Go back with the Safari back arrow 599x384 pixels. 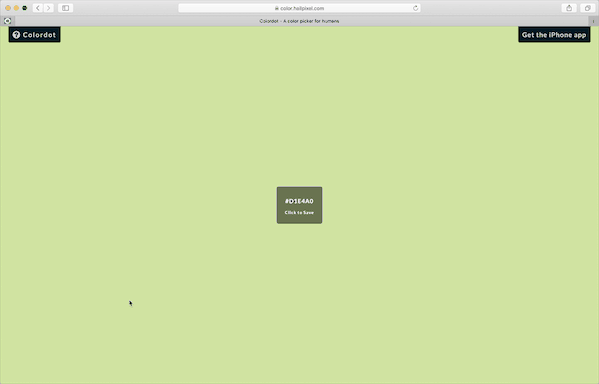point(37,8)
